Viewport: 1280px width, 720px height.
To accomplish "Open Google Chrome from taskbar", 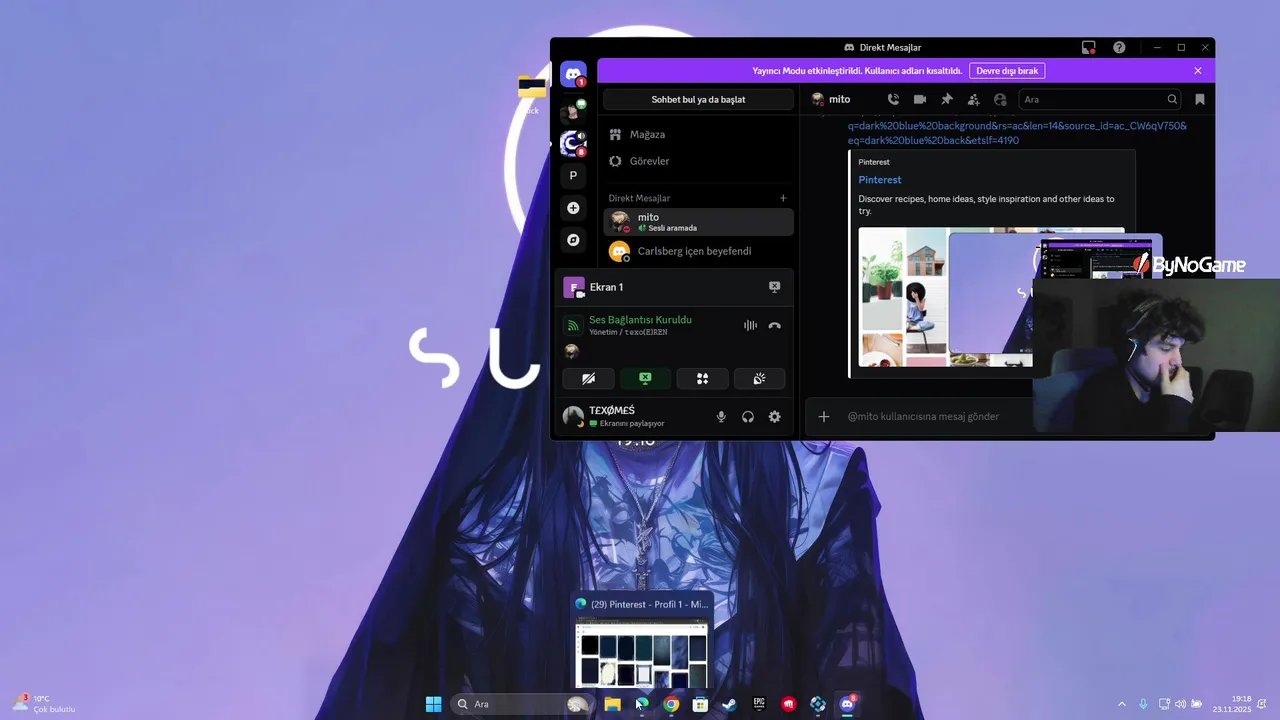I will pyautogui.click(x=671, y=704).
